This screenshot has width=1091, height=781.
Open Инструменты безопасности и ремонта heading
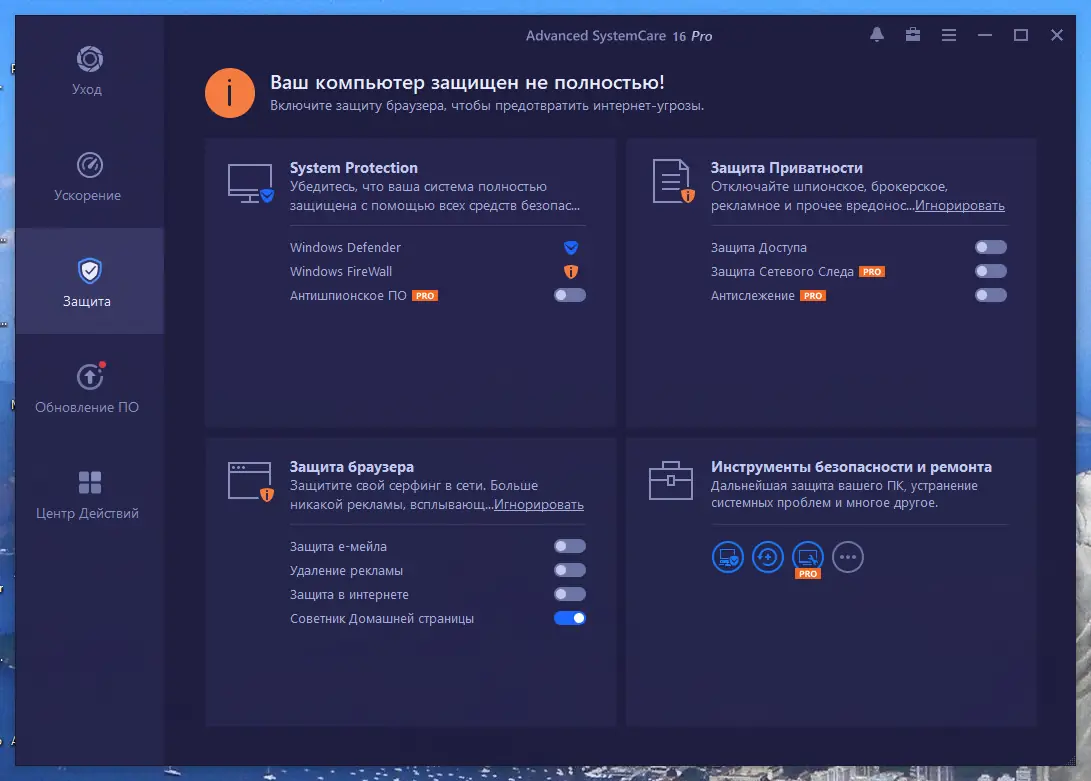(851, 467)
